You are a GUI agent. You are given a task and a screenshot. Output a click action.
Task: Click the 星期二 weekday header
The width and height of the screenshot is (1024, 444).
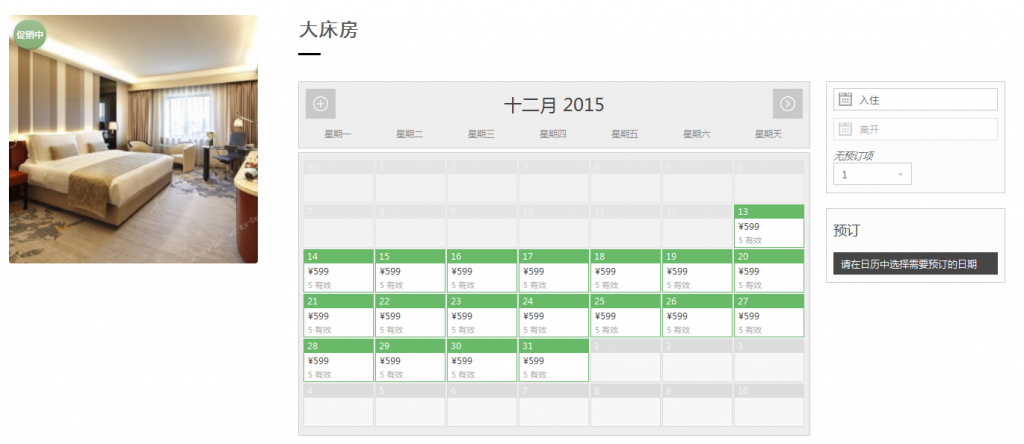(409, 134)
